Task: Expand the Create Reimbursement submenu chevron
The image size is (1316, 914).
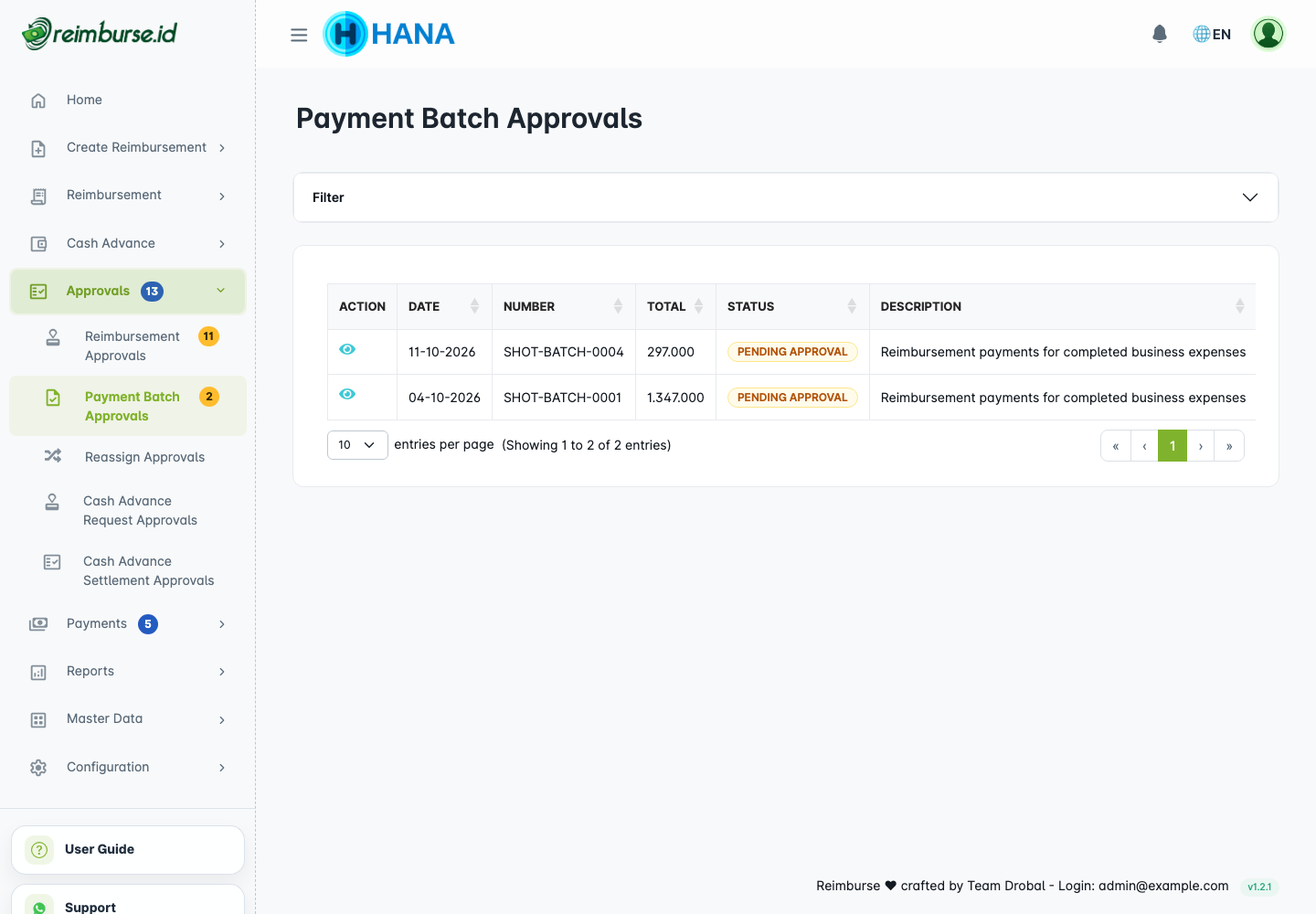Action: 222,148
